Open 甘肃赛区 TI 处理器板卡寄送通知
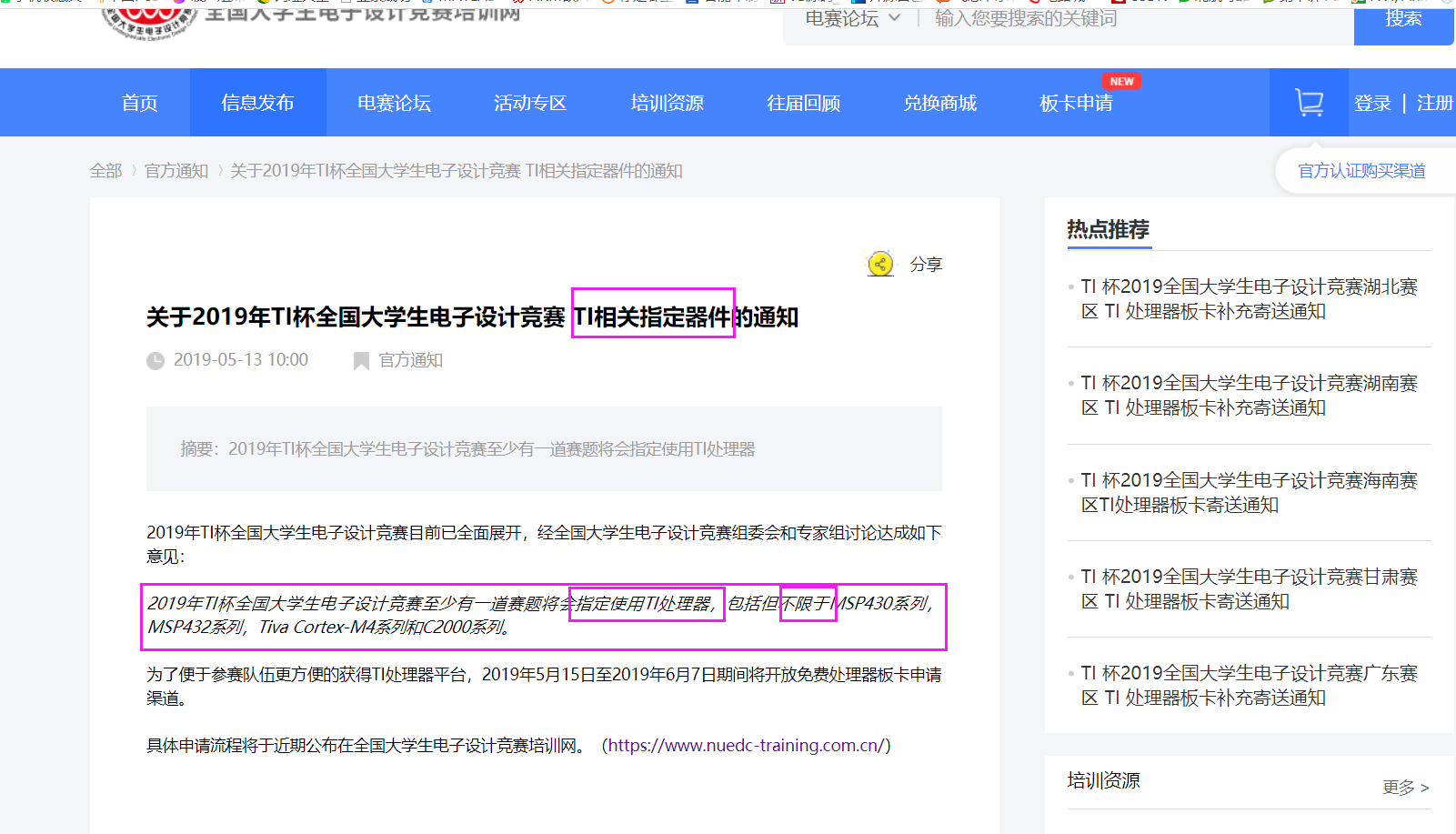 [1250, 589]
